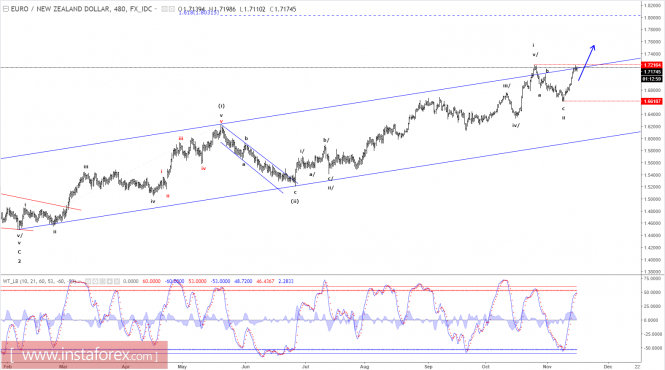Click the red WT_LB value 46.4367
The width and height of the screenshot is (665, 370).
(x=265, y=281)
